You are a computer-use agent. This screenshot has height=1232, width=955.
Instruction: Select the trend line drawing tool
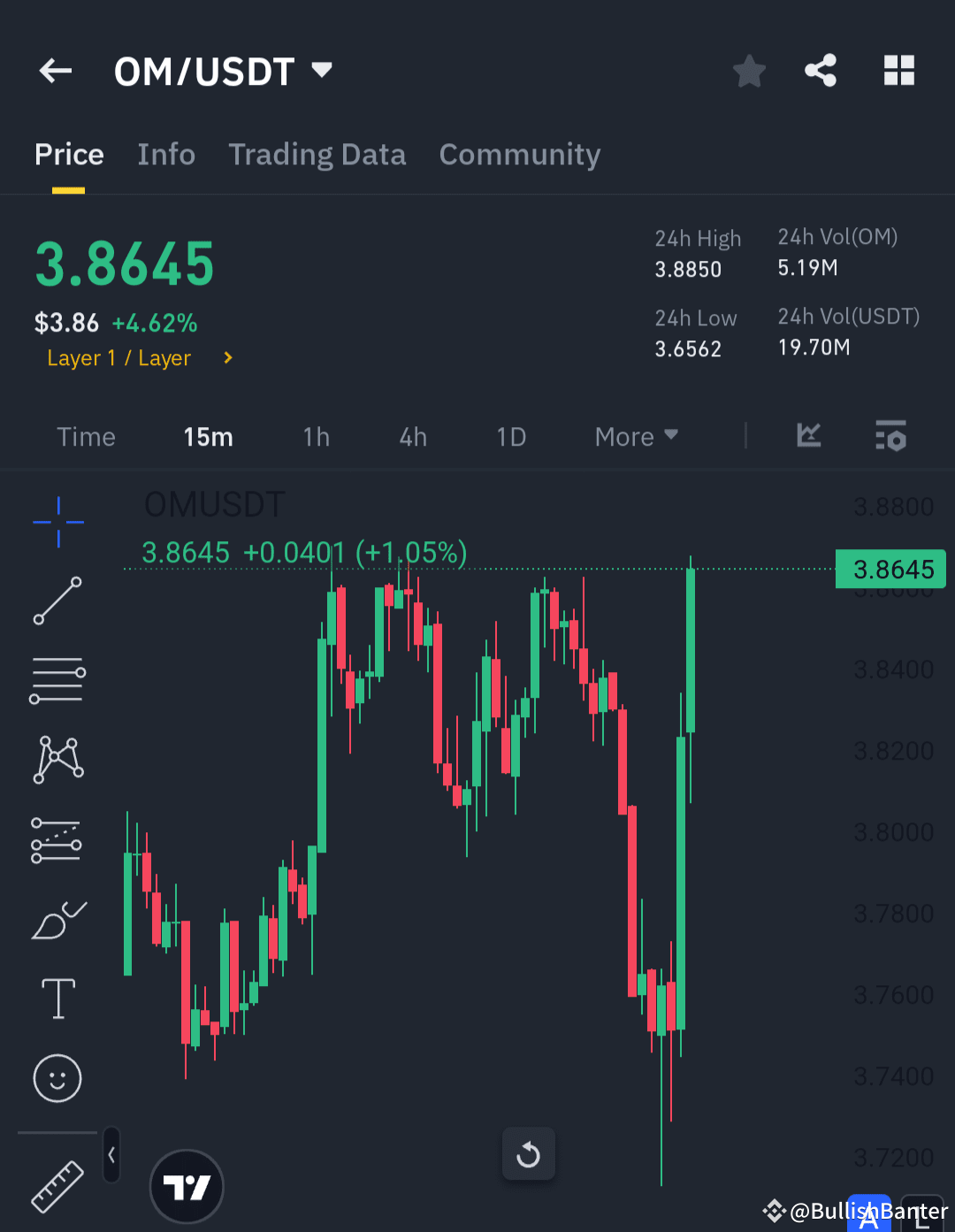(57, 602)
